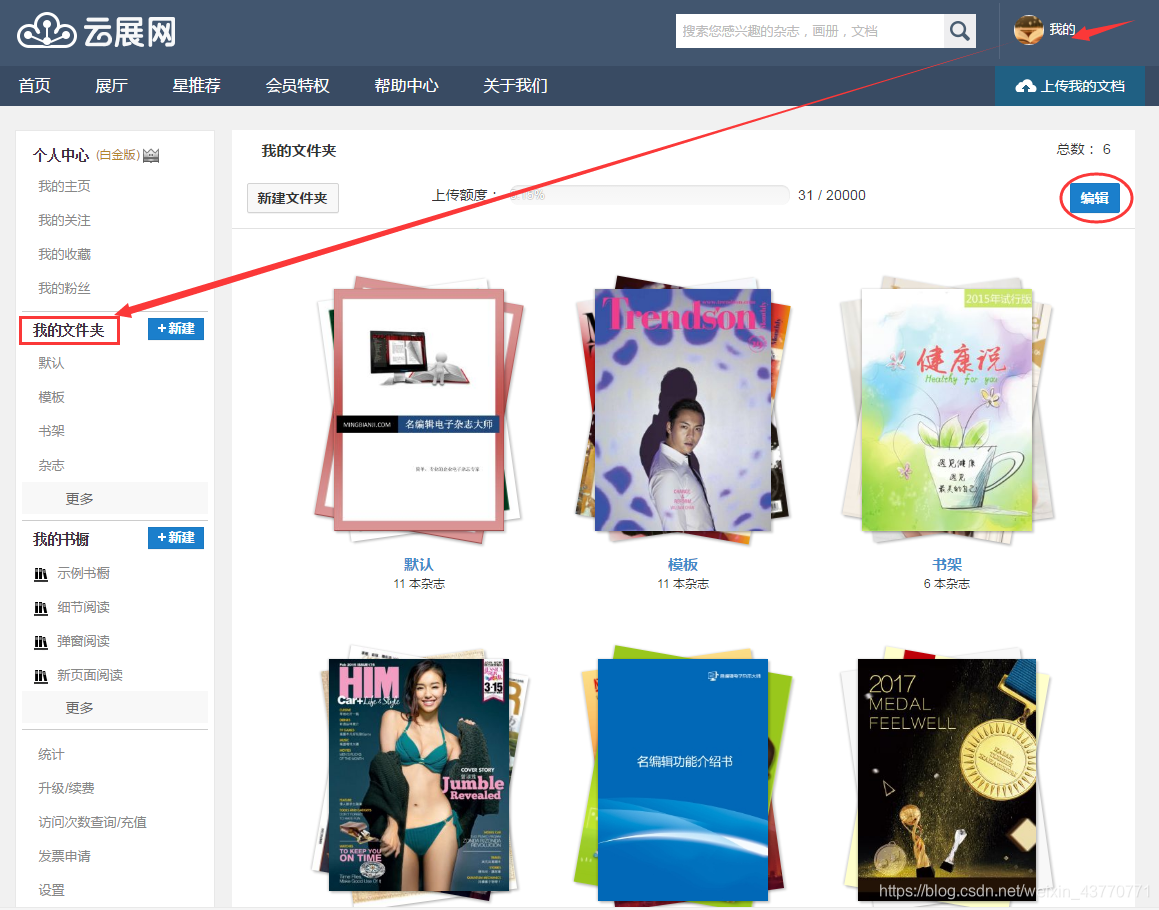Open the 关于我们 navigation item
1159x910 pixels.
pyautogui.click(x=515, y=86)
